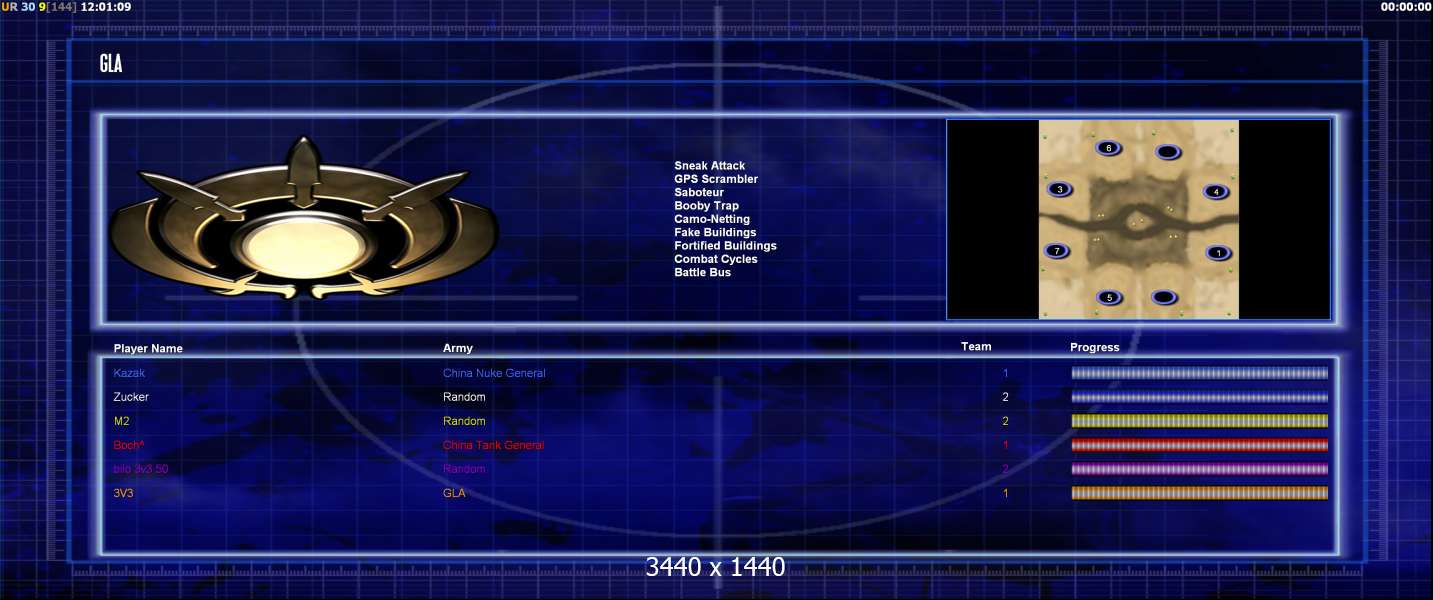The height and width of the screenshot is (600, 1433).
Task: Select player name M2
Action: (x=121, y=421)
